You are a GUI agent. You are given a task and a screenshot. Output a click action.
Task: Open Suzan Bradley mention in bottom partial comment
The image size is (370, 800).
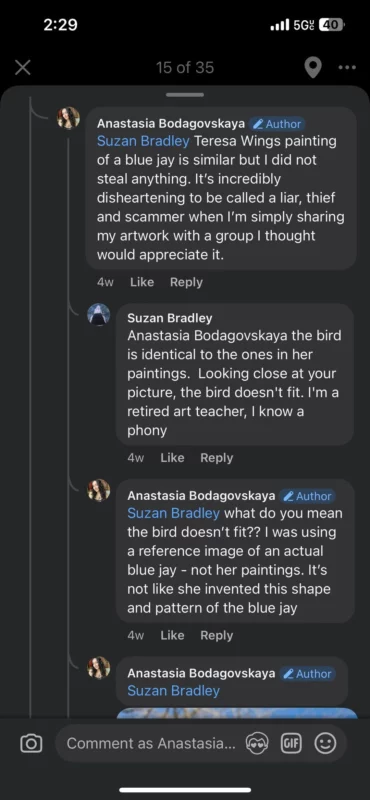pyautogui.click(x=174, y=691)
